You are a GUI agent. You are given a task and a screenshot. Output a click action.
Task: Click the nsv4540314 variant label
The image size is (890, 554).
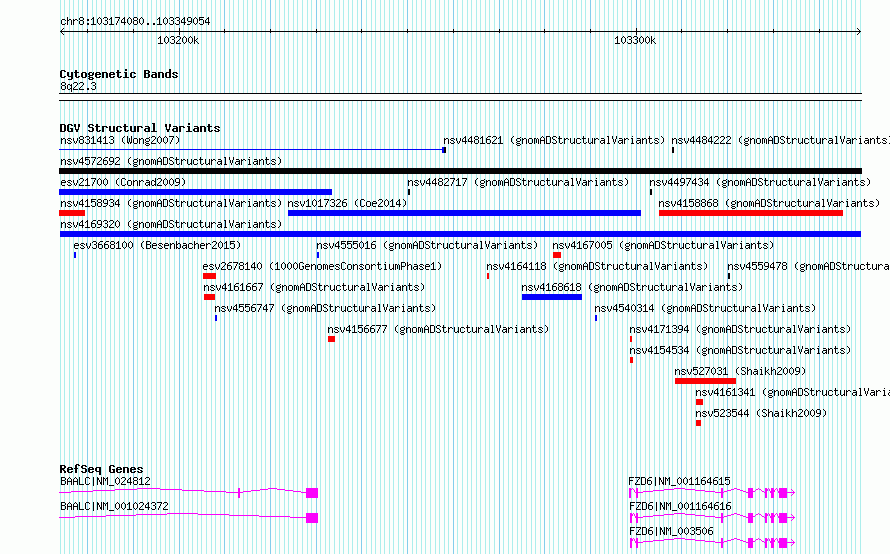(x=705, y=309)
